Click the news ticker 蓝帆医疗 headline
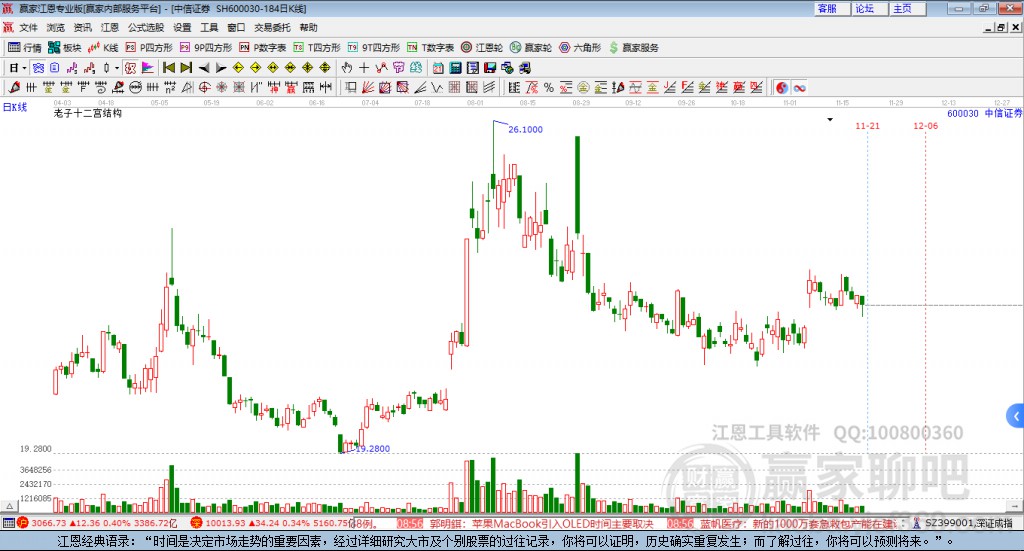The height and width of the screenshot is (551, 1024). (x=798, y=524)
